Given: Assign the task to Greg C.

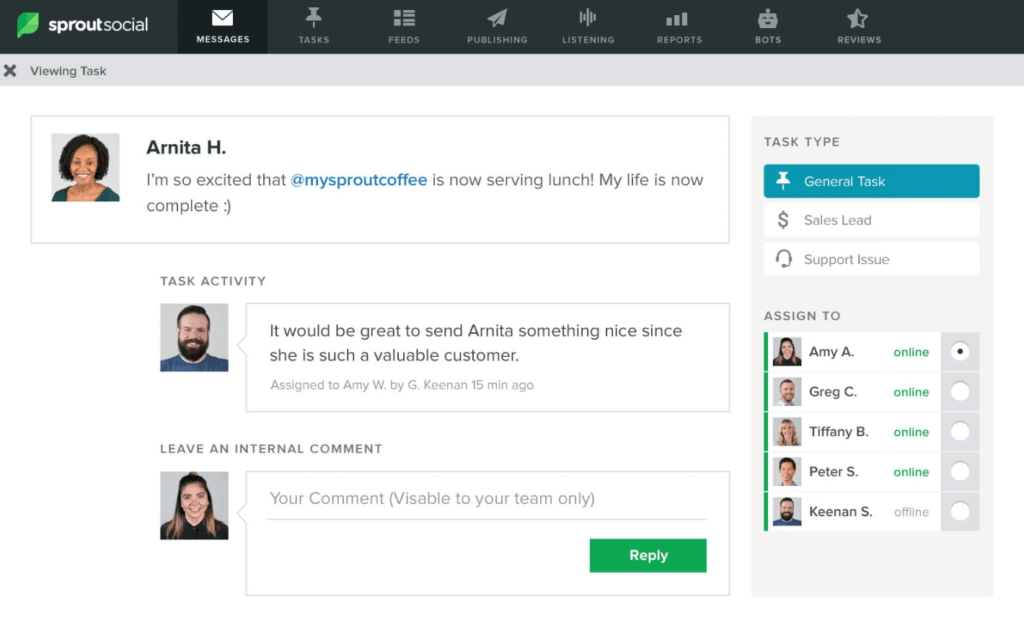Looking at the screenshot, I should (x=958, y=391).
